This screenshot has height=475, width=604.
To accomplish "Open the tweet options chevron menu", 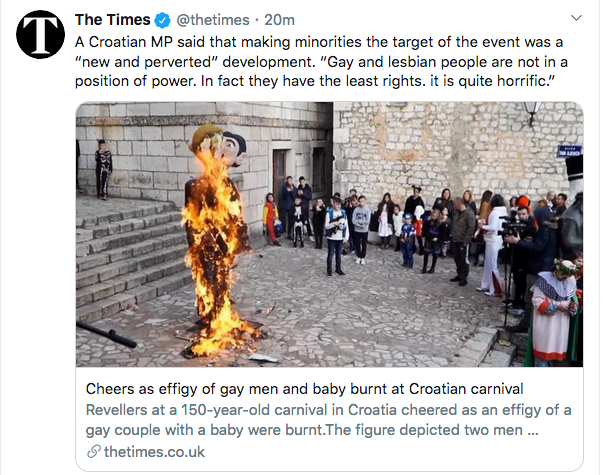I will click(x=576, y=19).
